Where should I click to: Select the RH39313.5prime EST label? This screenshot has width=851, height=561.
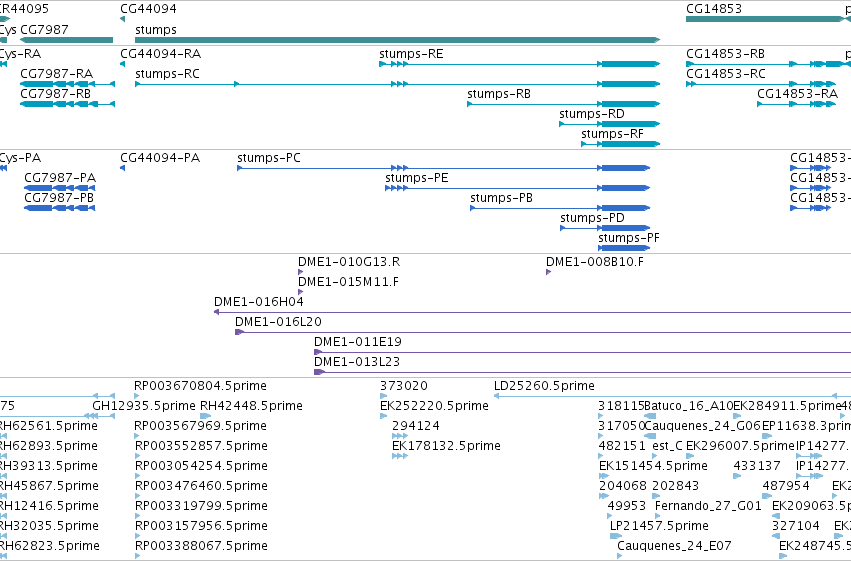pos(48,467)
